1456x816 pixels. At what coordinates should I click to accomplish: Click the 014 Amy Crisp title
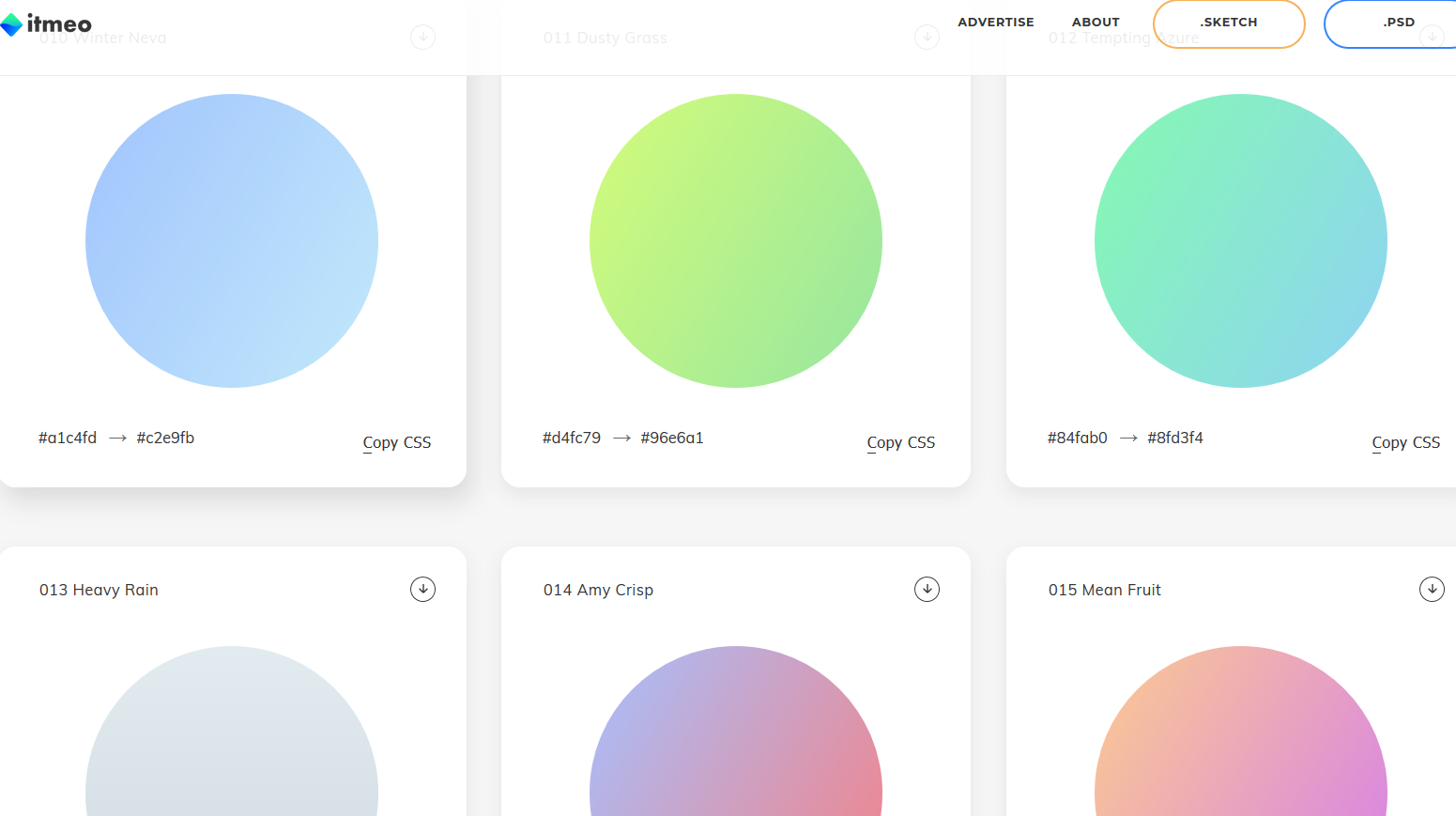598,590
